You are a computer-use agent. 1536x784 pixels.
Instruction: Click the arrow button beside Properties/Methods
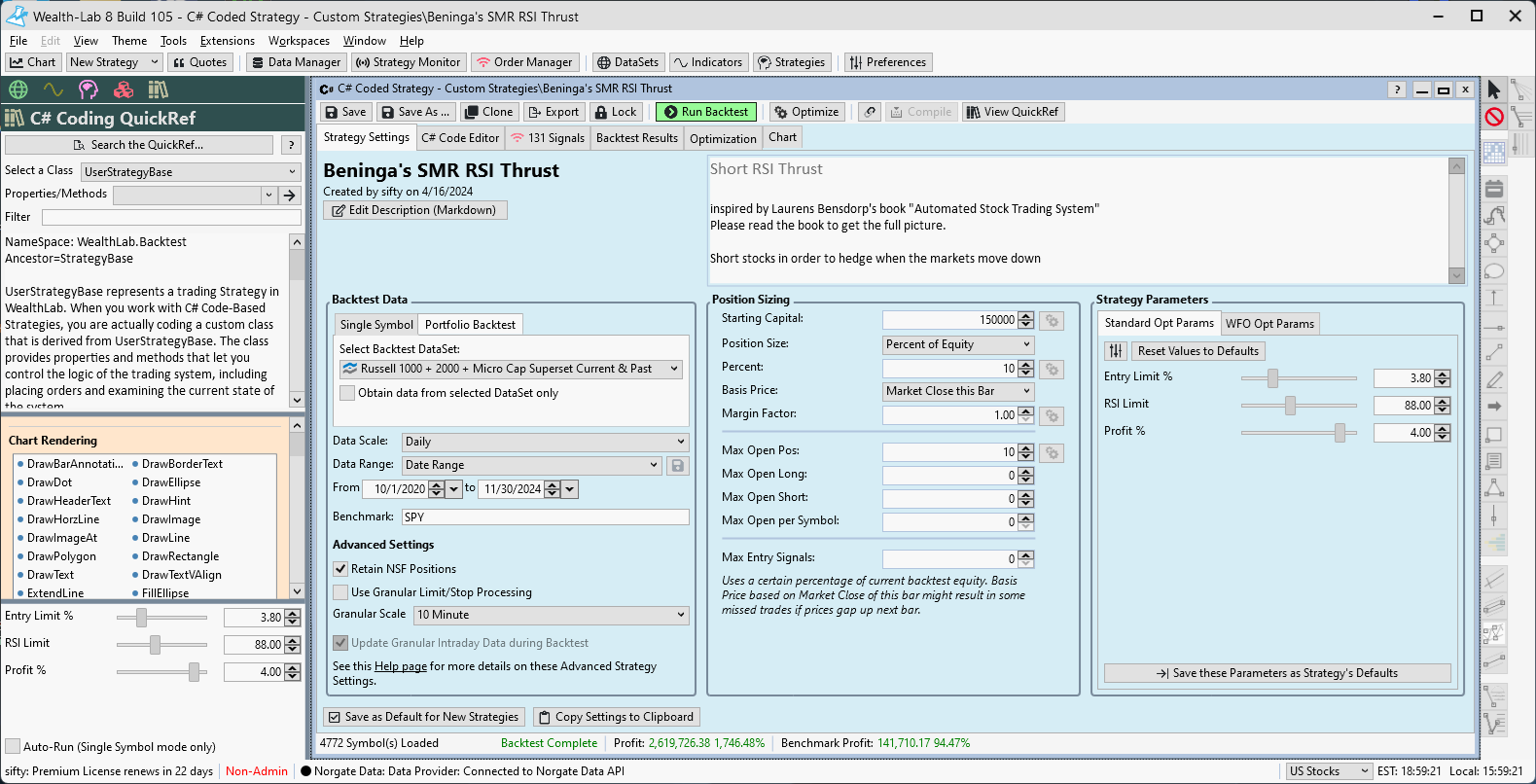point(290,196)
